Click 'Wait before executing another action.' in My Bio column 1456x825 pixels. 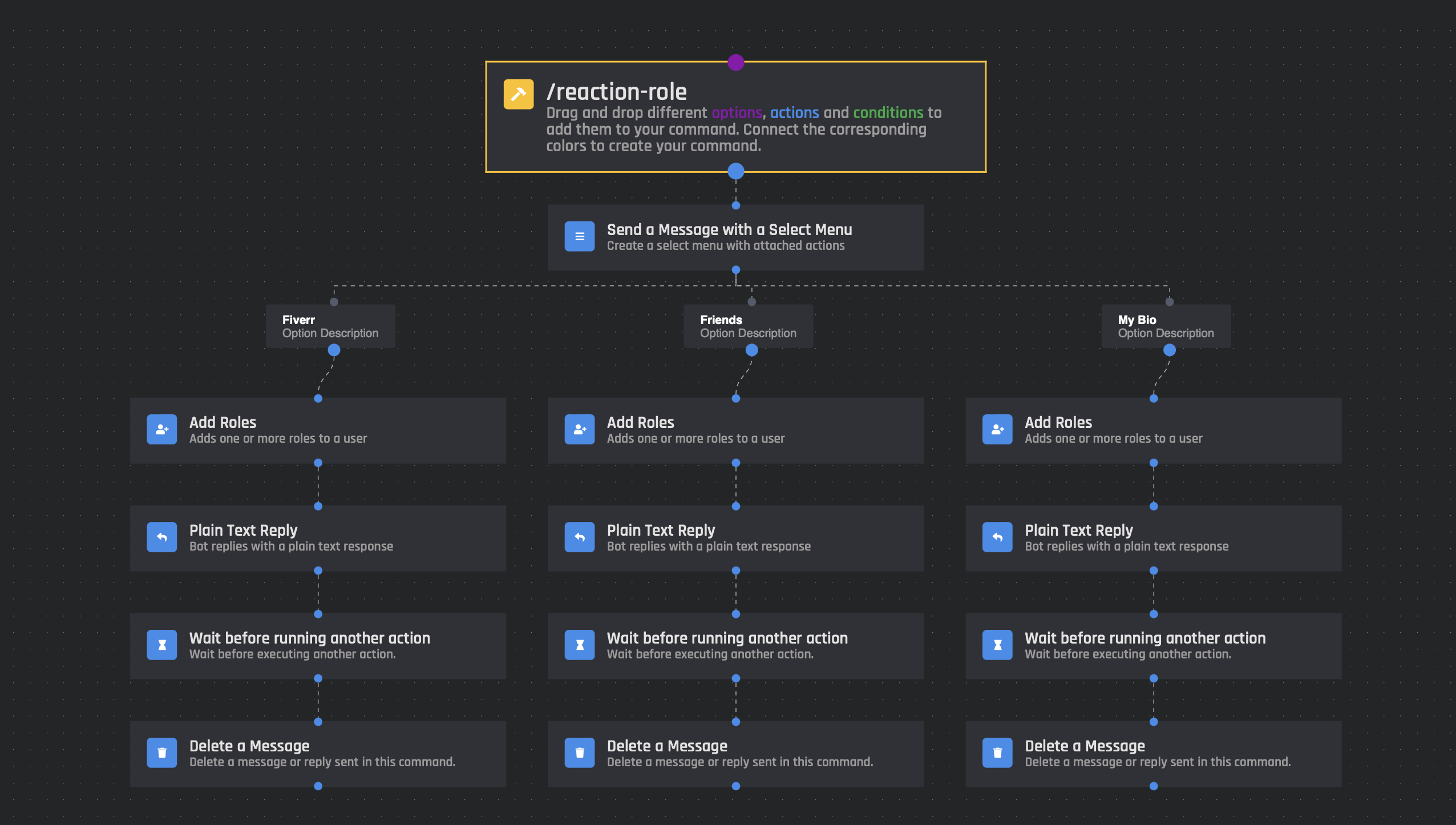[1128, 654]
